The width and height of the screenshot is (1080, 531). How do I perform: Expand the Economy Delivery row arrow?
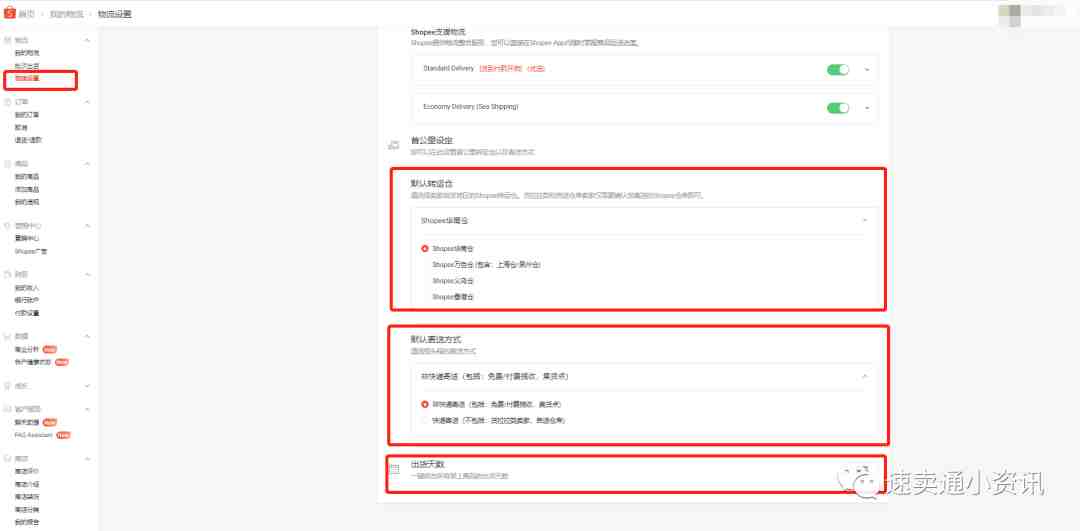[x=867, y=108]
